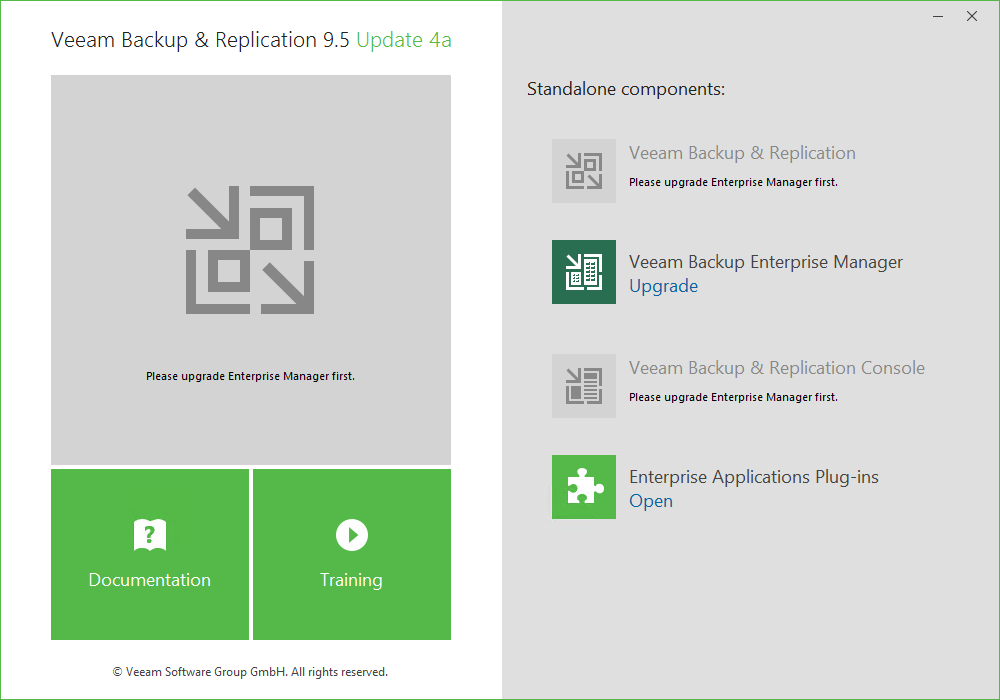Viewport: 1000px width, 700px height.
Task: Click the Open link for Enterprise Applications Plug-ins
Action: coord(651,501)
